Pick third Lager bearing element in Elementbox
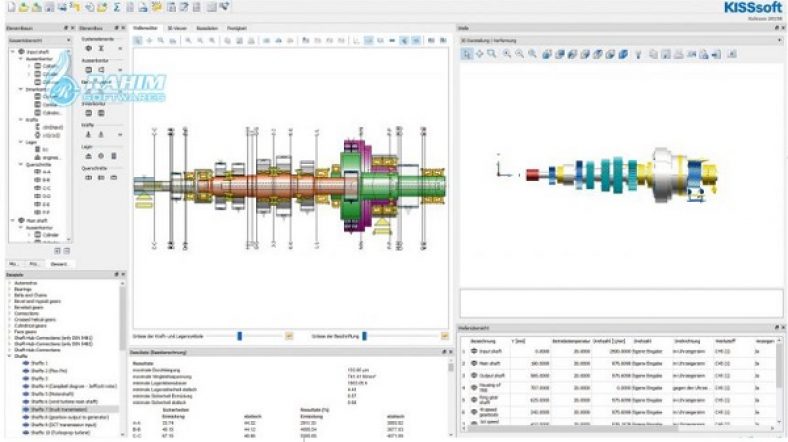Screen dimensions: 788x442 114,156
